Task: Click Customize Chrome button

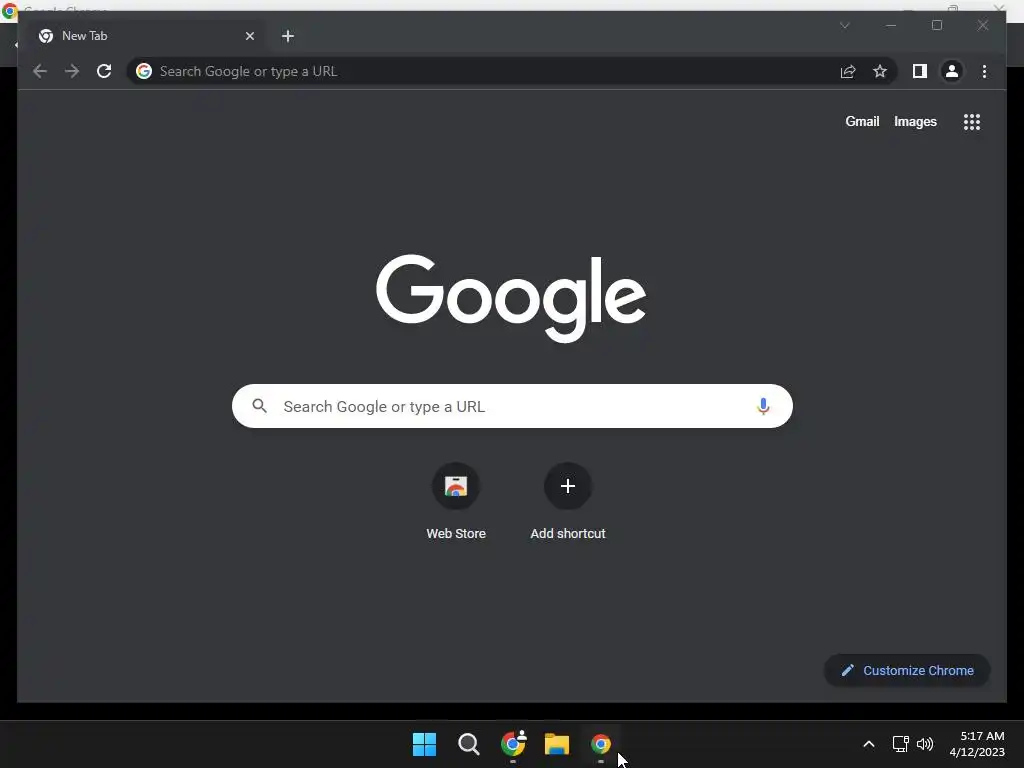Action: click(907, 671)
